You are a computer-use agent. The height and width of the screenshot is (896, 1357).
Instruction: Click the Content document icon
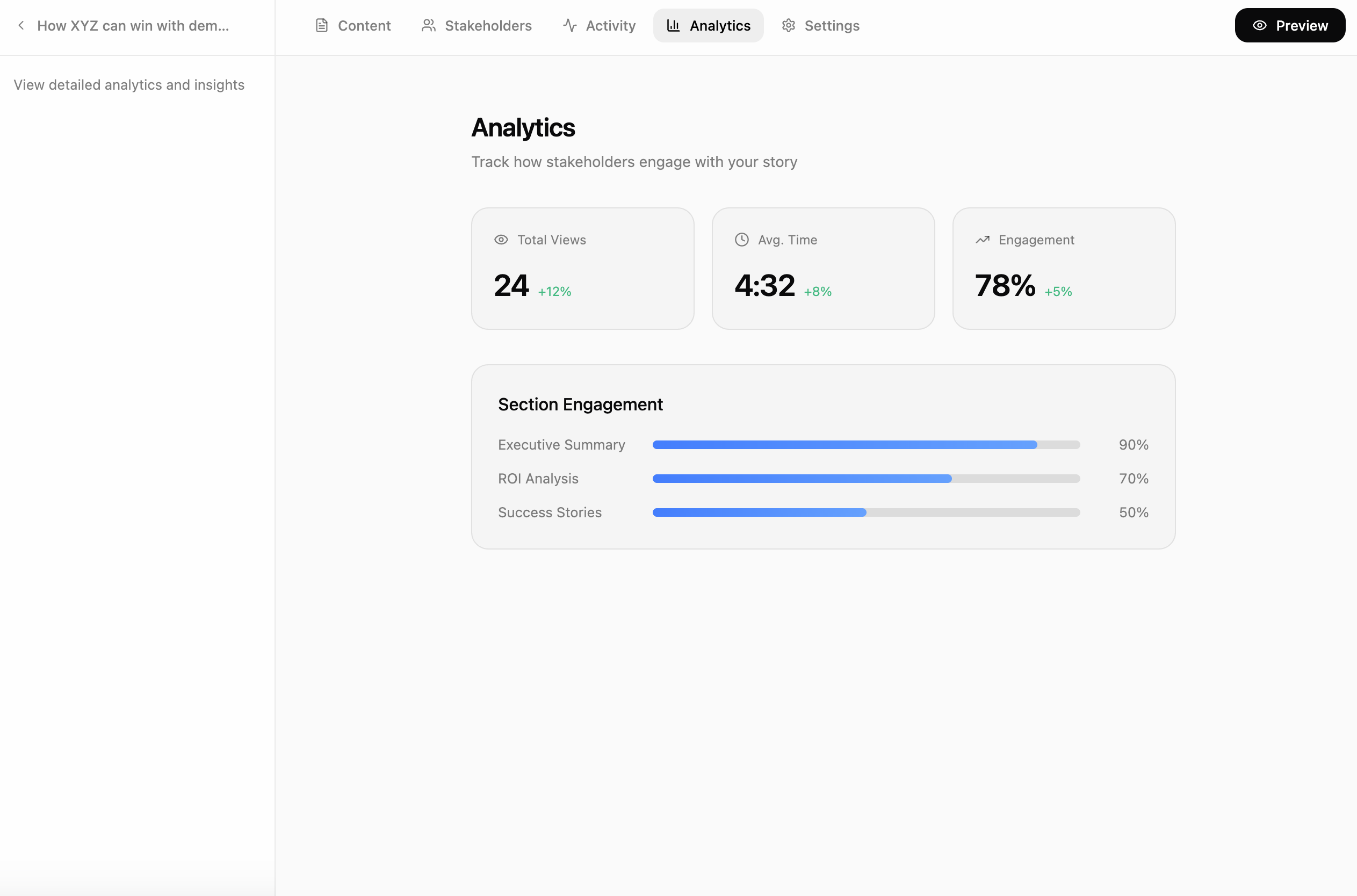[x=322, y=26]
